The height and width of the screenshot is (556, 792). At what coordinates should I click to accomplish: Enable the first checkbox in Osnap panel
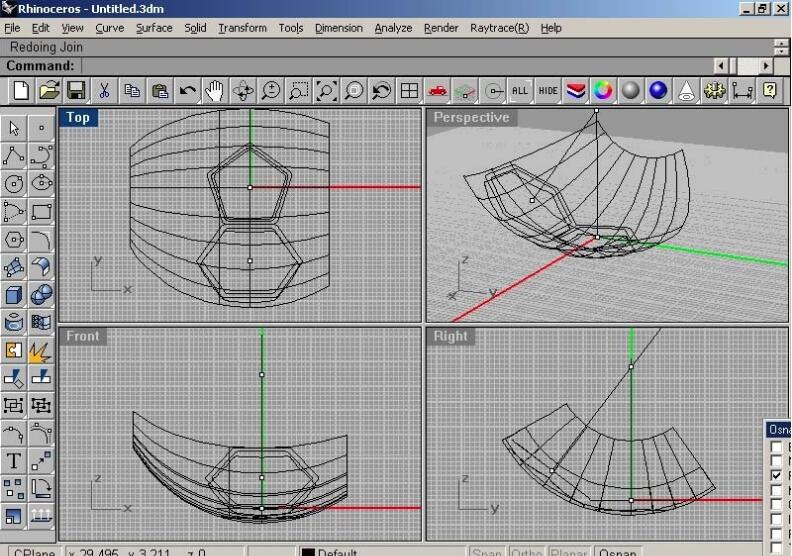click(777, 446)
